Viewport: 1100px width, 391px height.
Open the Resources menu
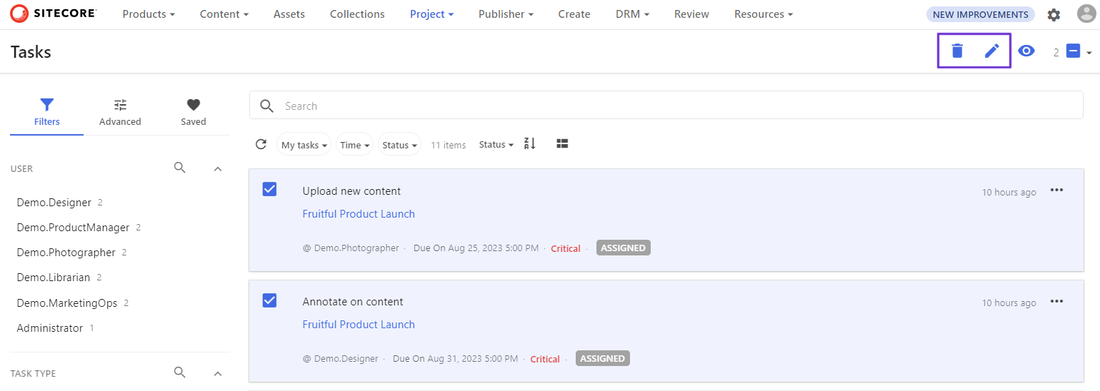tap(763, 14)
